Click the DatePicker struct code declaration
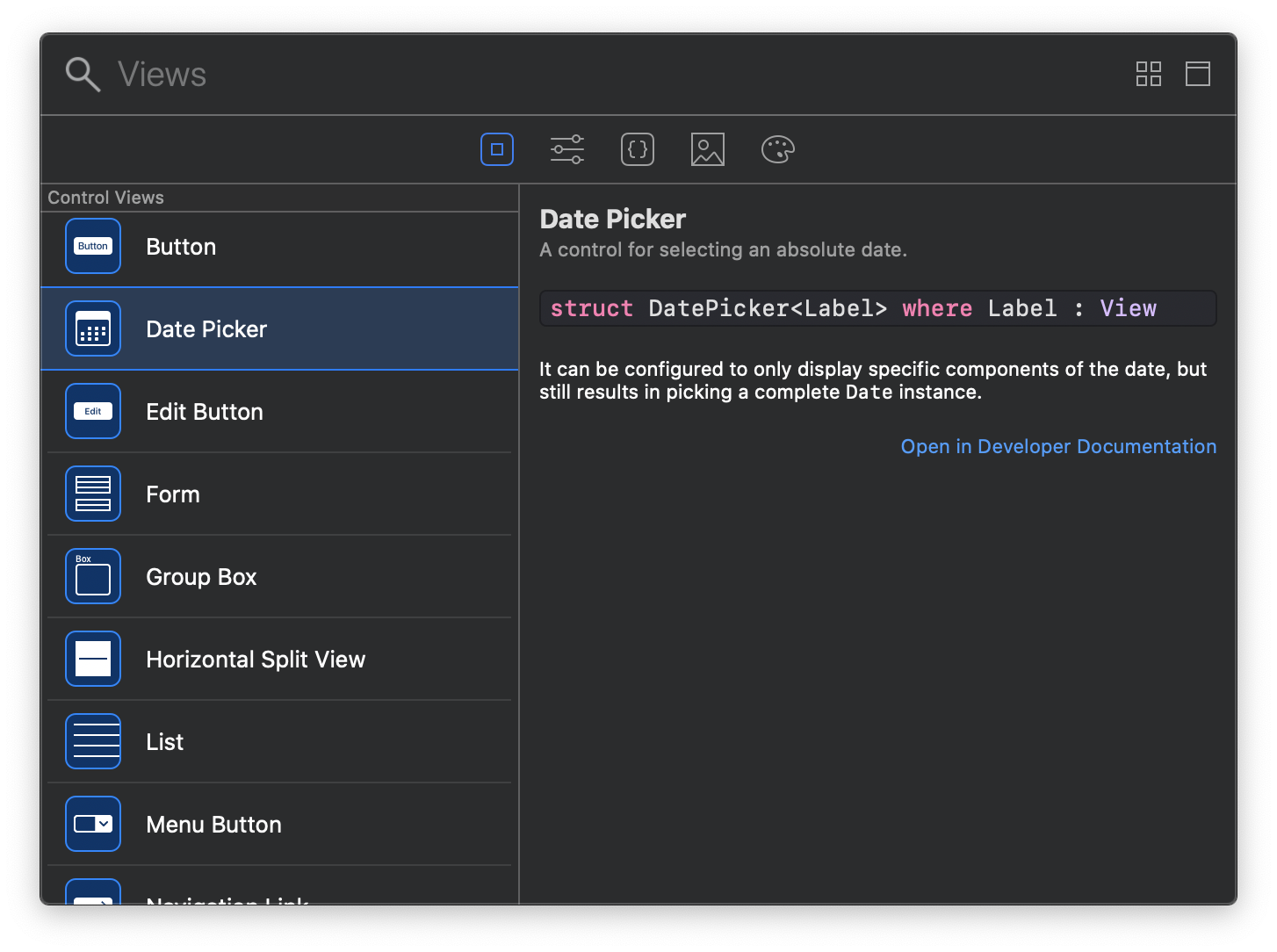1277x952 pixels. click(x=877, y=308)
